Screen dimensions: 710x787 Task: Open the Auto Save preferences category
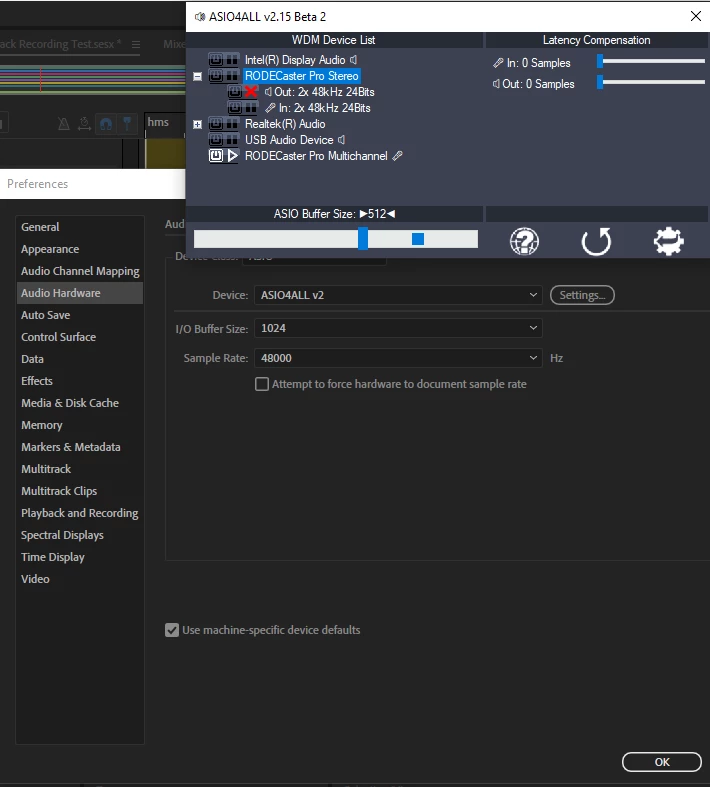click(46, 315)
